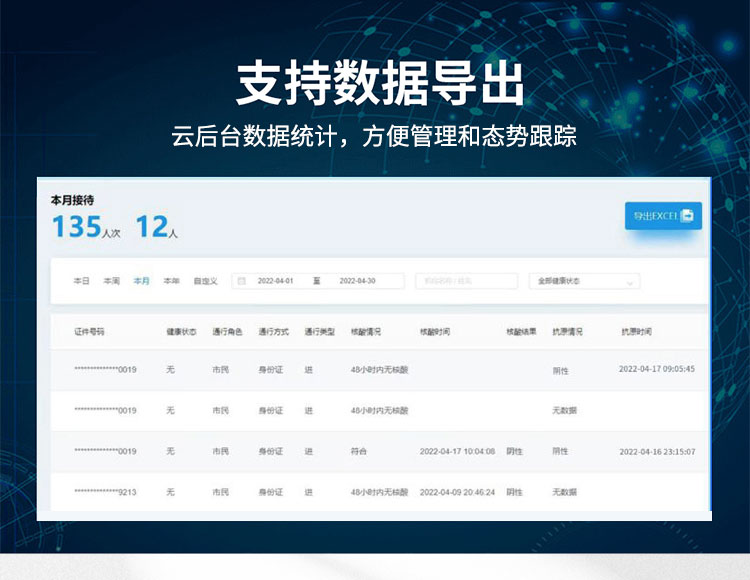Click the 抗原时间 column header
The image size is (750, 580).
(x=636, y=331)
